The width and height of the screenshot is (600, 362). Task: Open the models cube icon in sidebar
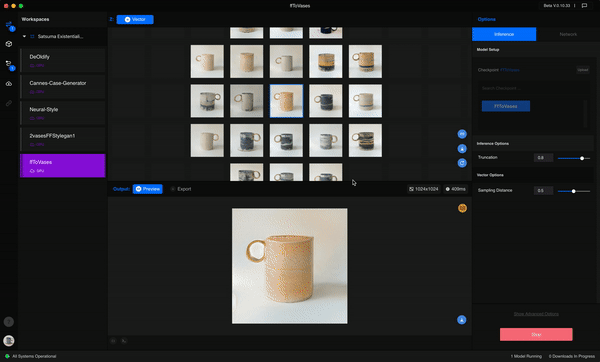pos(9,44)
